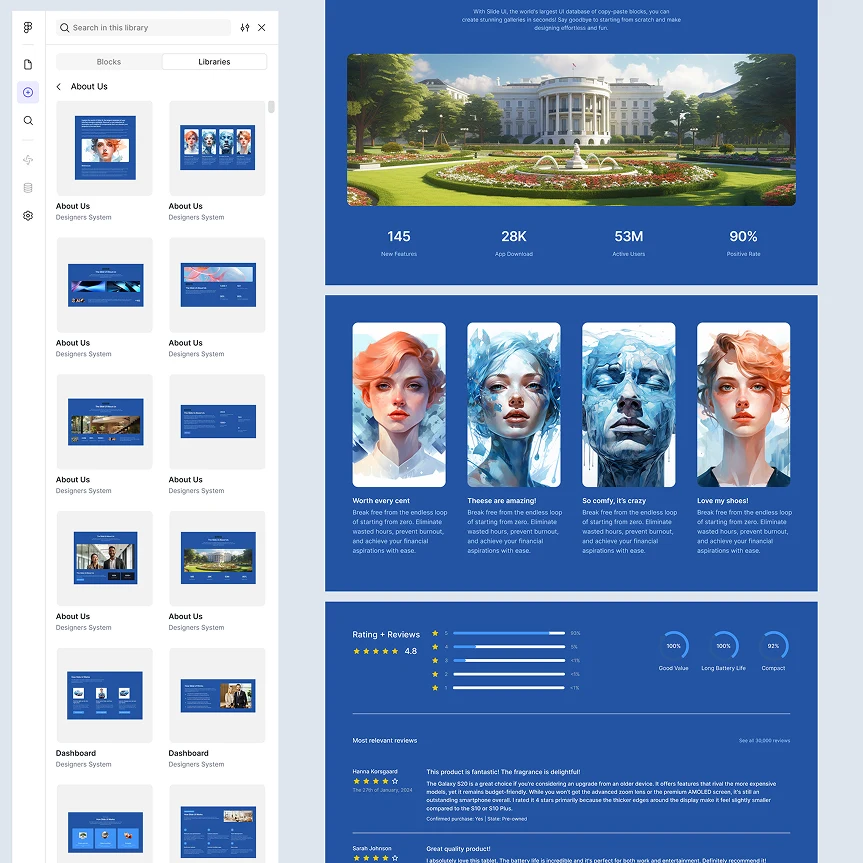Open the filter adjustments icon beside search
This screenshot has width=863, height=863.
click(244, 28)
